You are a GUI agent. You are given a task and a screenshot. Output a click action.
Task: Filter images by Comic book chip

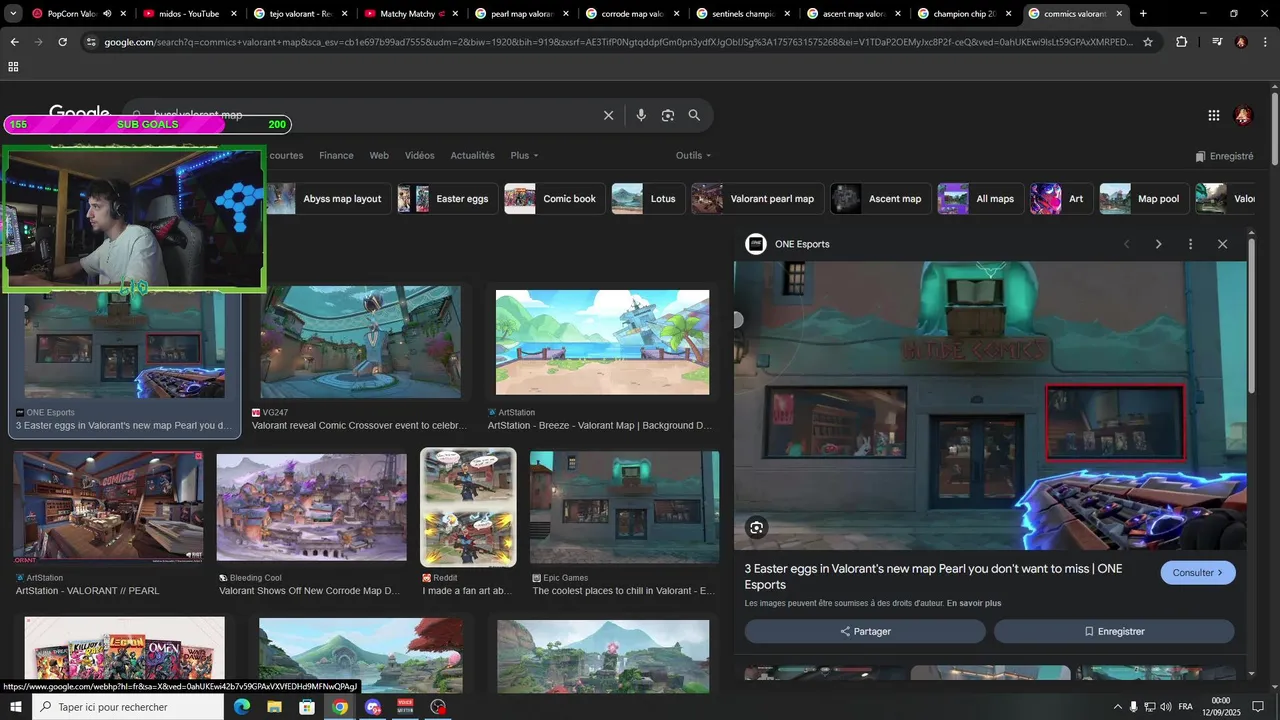pyautogui.click(x=554, y=199)
